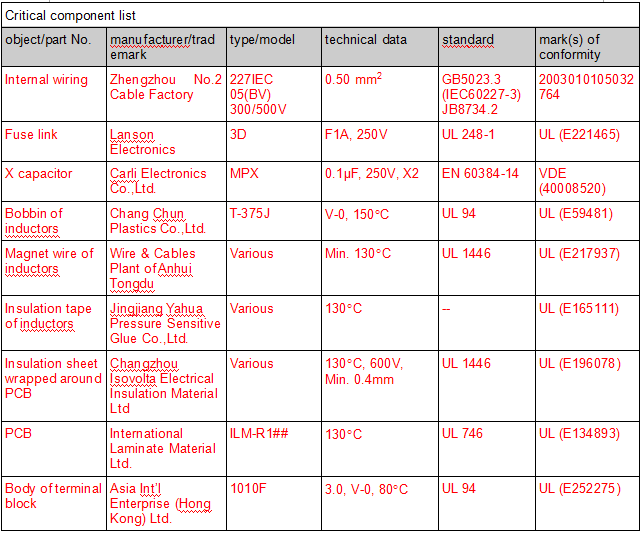Image resolution: width=641 pixels, height=534 pixels.
Task: Select the 'Internal wiring' cell
Action: pyautogui.click(x=54, y=94)
